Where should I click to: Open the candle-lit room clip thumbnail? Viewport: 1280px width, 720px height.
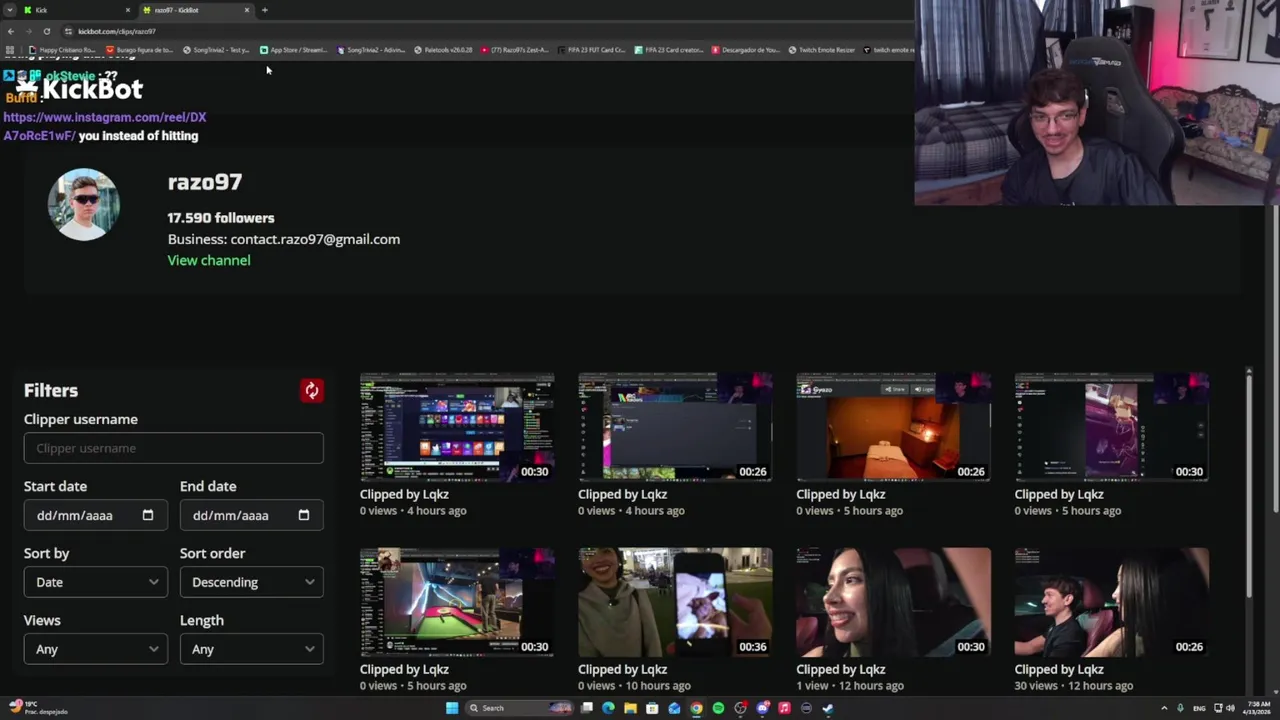[893, 427]
